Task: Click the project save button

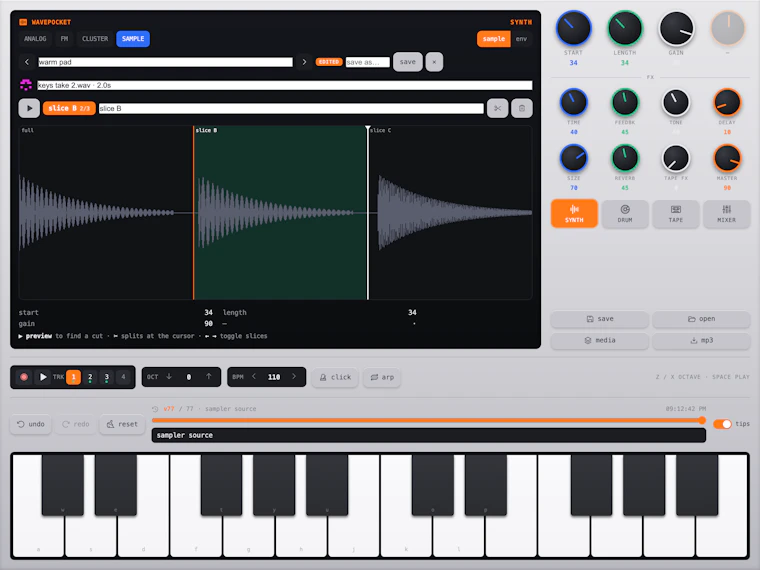Action: 600,319
